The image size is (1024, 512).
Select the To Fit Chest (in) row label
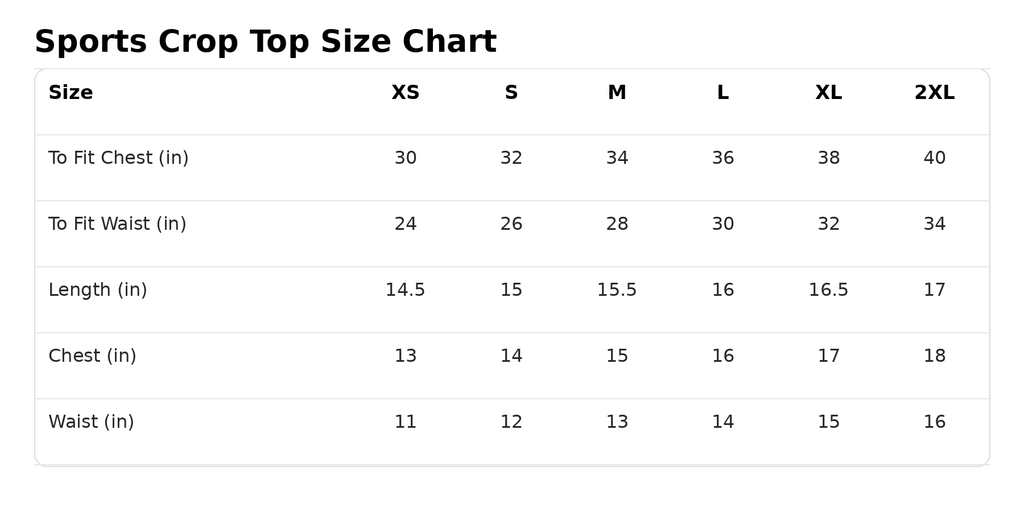point(118,158)
